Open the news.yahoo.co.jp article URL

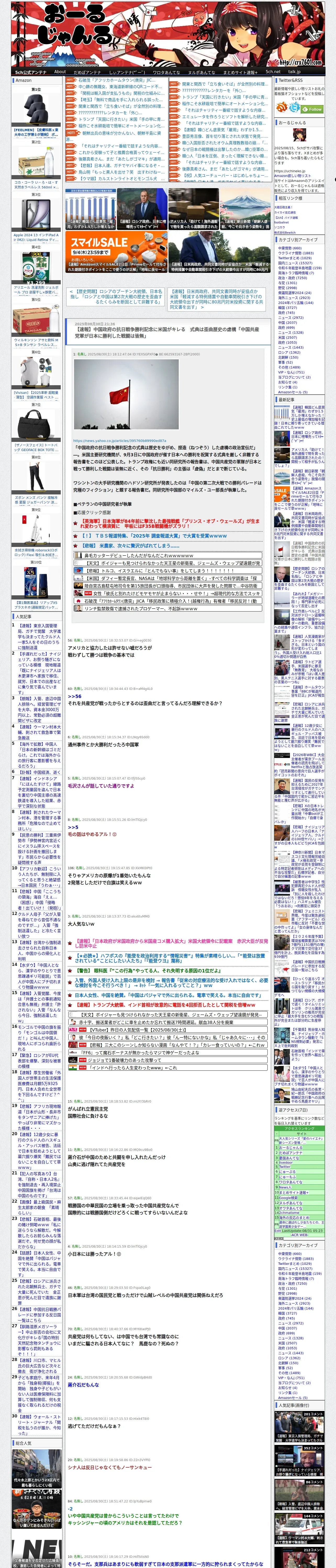point(120,441)
